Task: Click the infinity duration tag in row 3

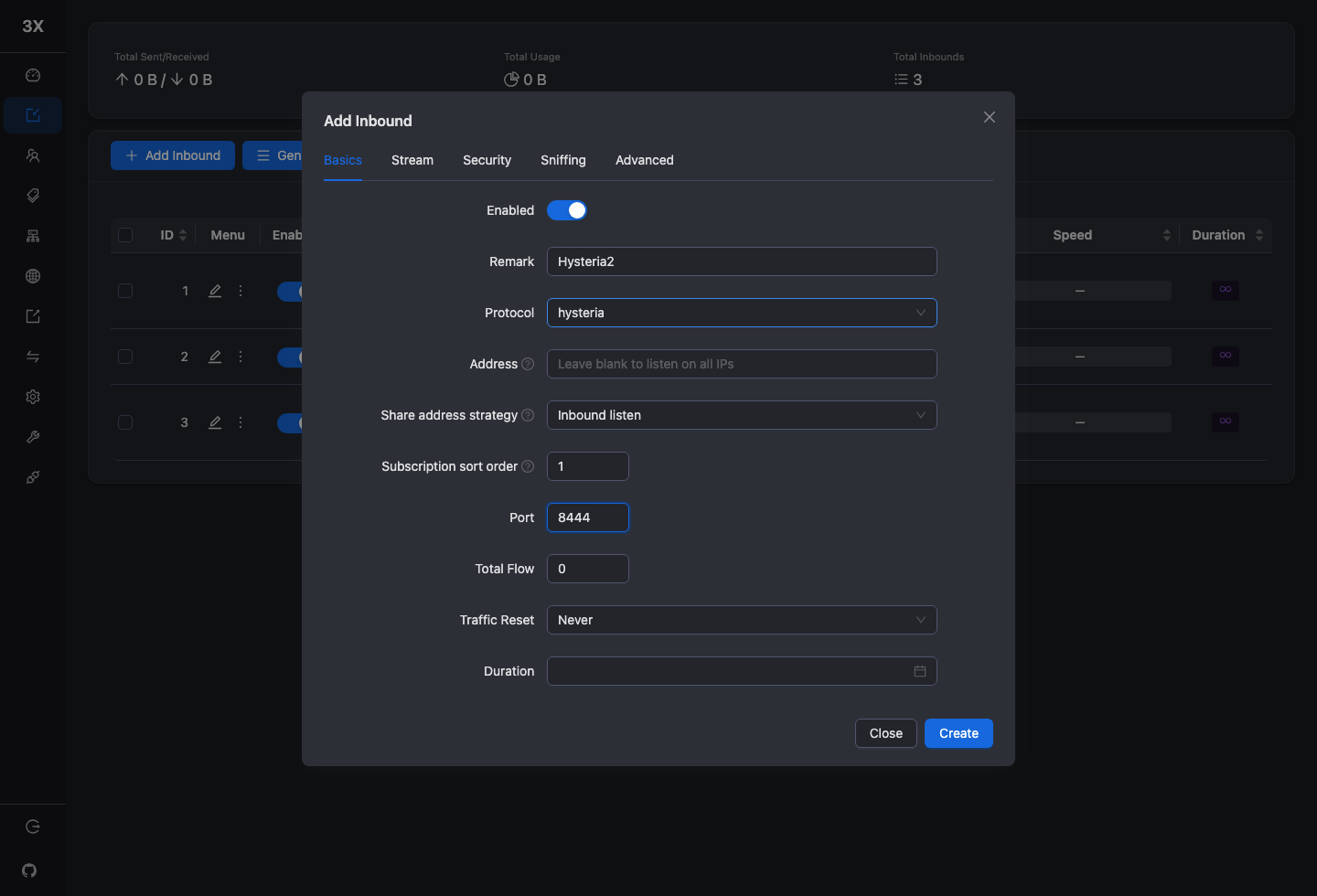Action: pos(1226,421)
